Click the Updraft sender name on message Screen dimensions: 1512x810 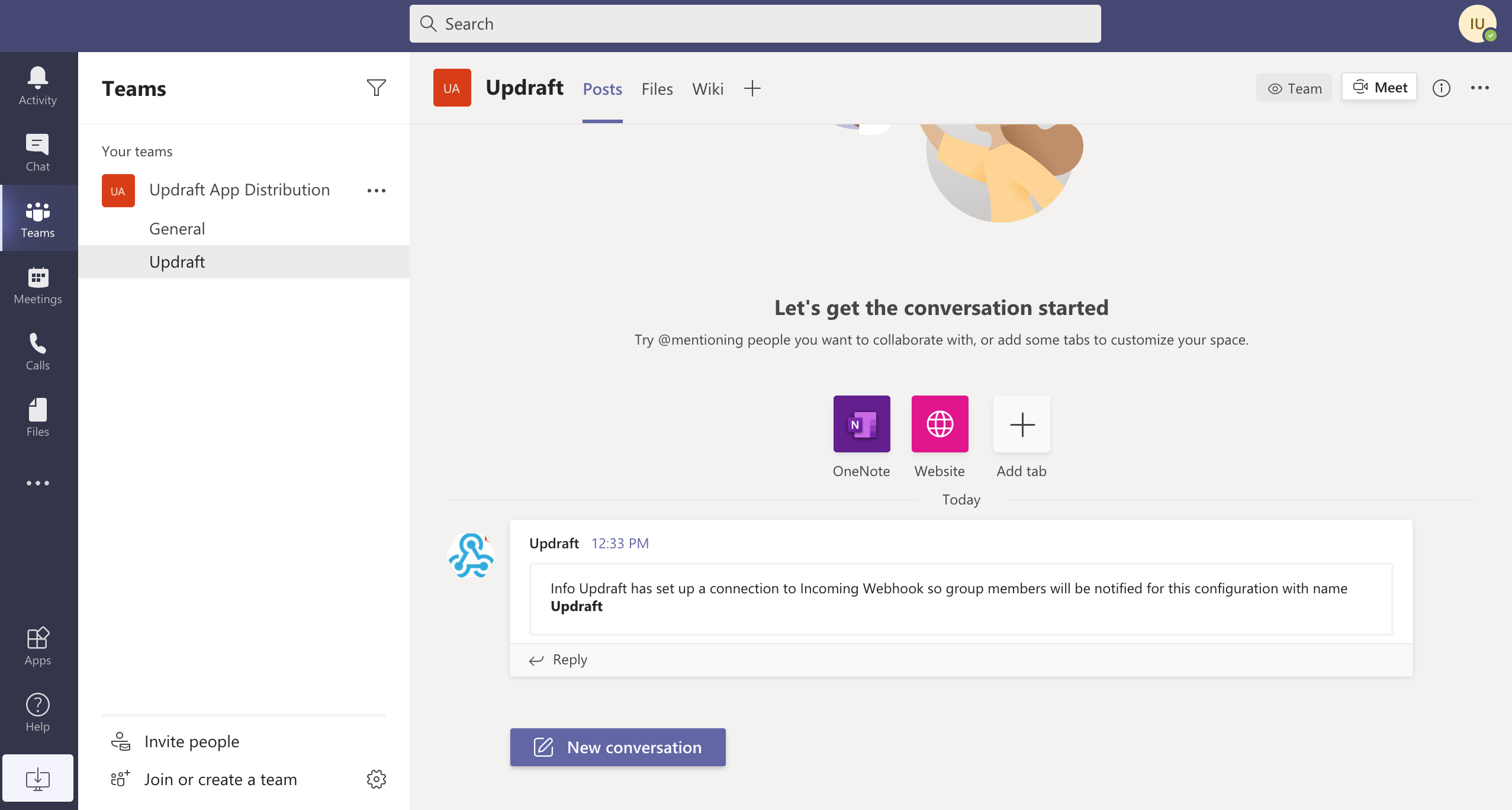click(x=554, y=543)
